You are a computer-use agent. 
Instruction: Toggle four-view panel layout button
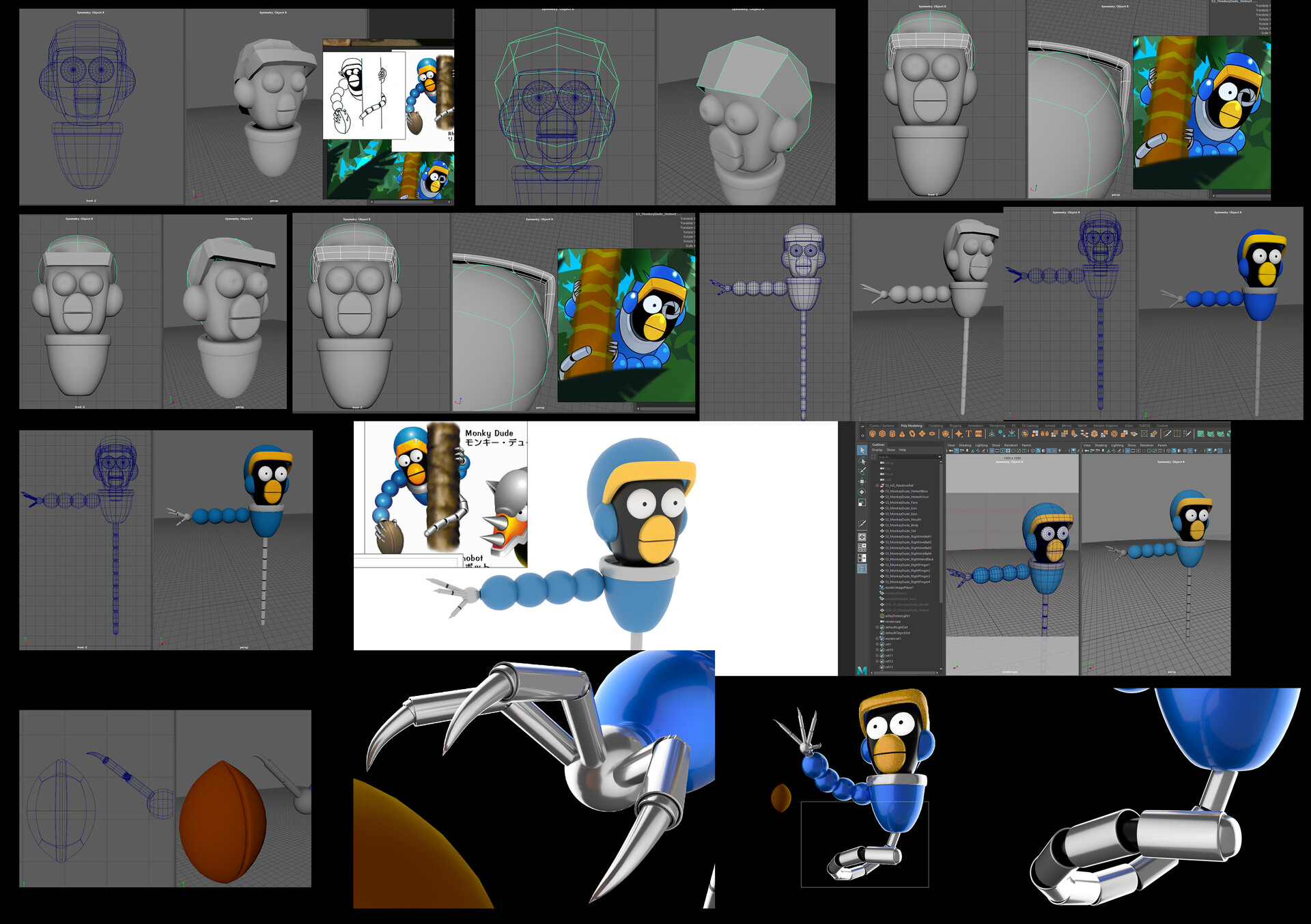[862, 547]
